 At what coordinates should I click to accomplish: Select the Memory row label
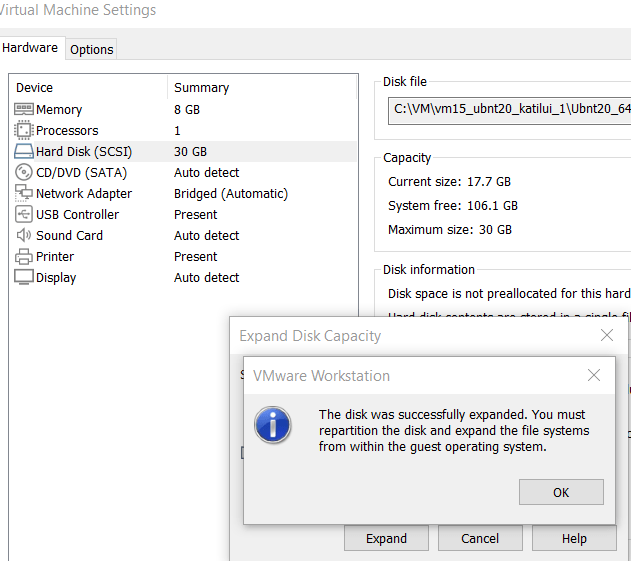tap(59, 109)
